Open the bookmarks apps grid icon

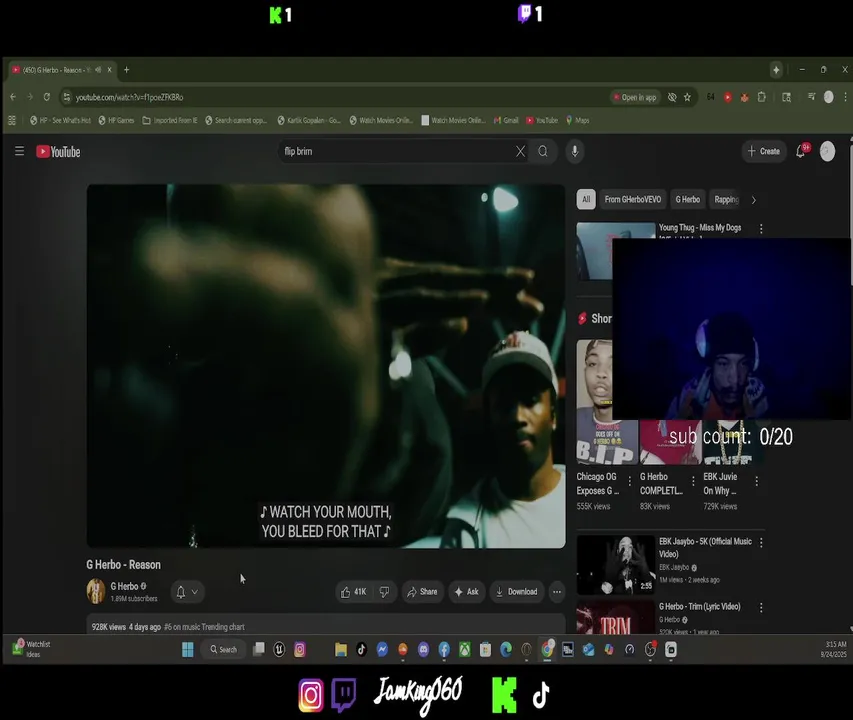click(12, 120)
